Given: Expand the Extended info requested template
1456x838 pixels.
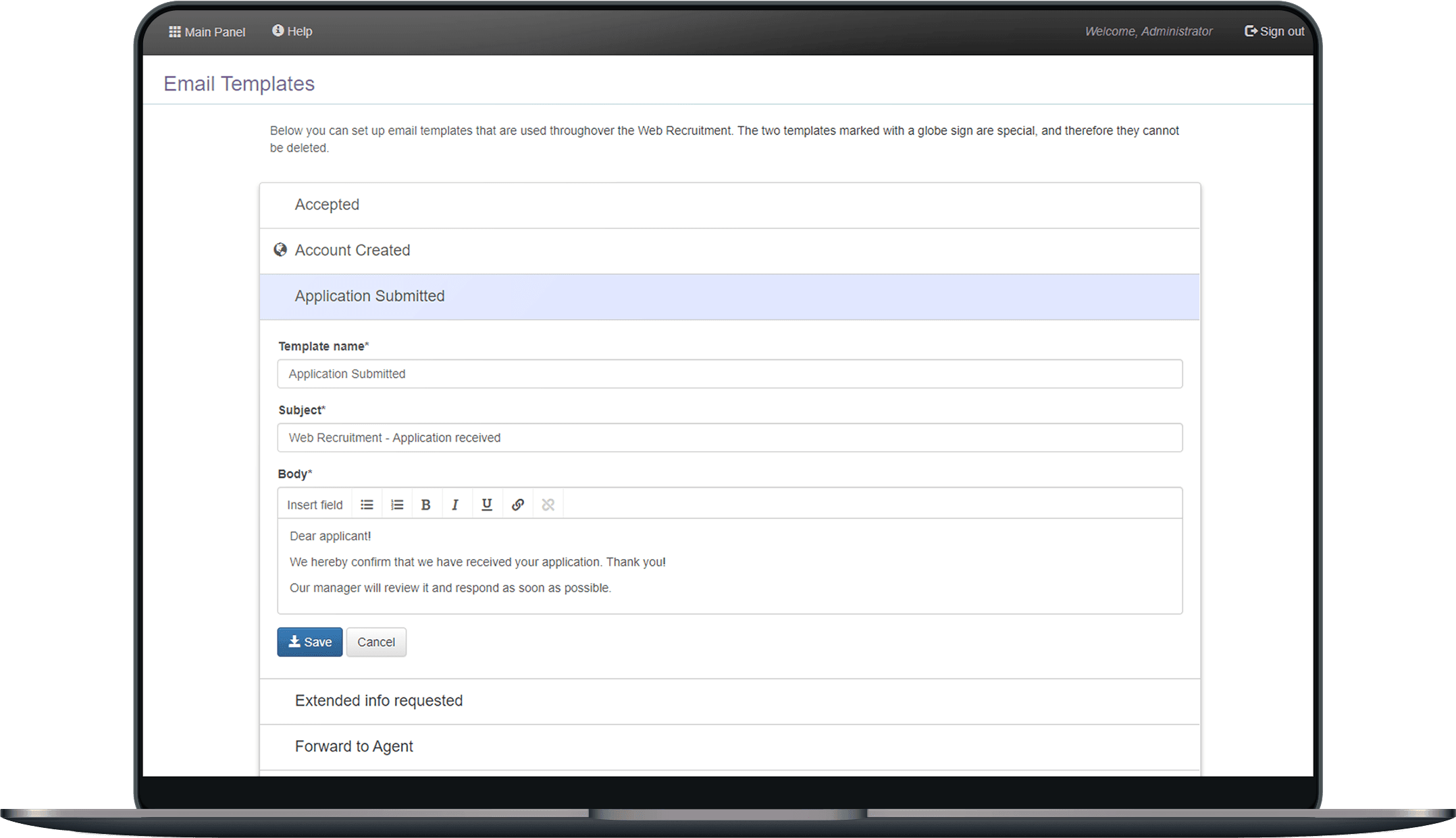Looking at the screenshot, I should click(x=729, y=702).
